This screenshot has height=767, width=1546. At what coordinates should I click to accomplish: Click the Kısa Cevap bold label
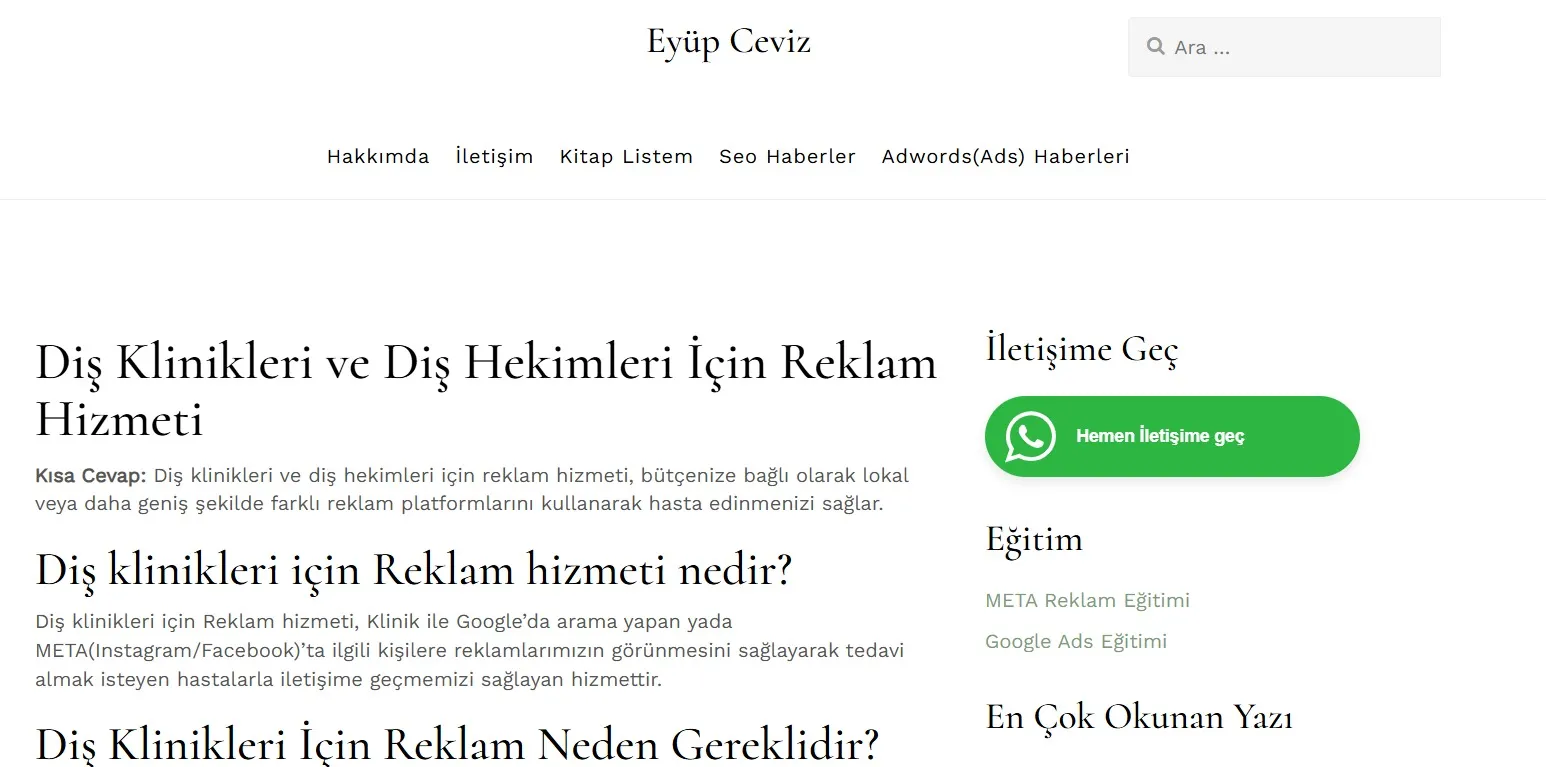90,475
